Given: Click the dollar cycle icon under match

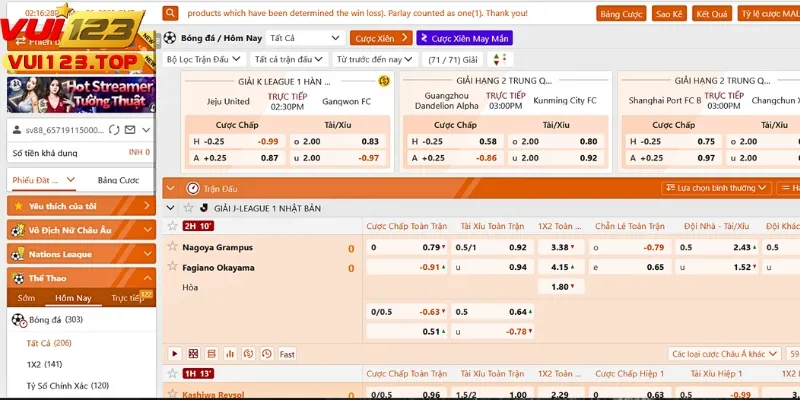Looking at the screenshot, I should tap(248, 354).
